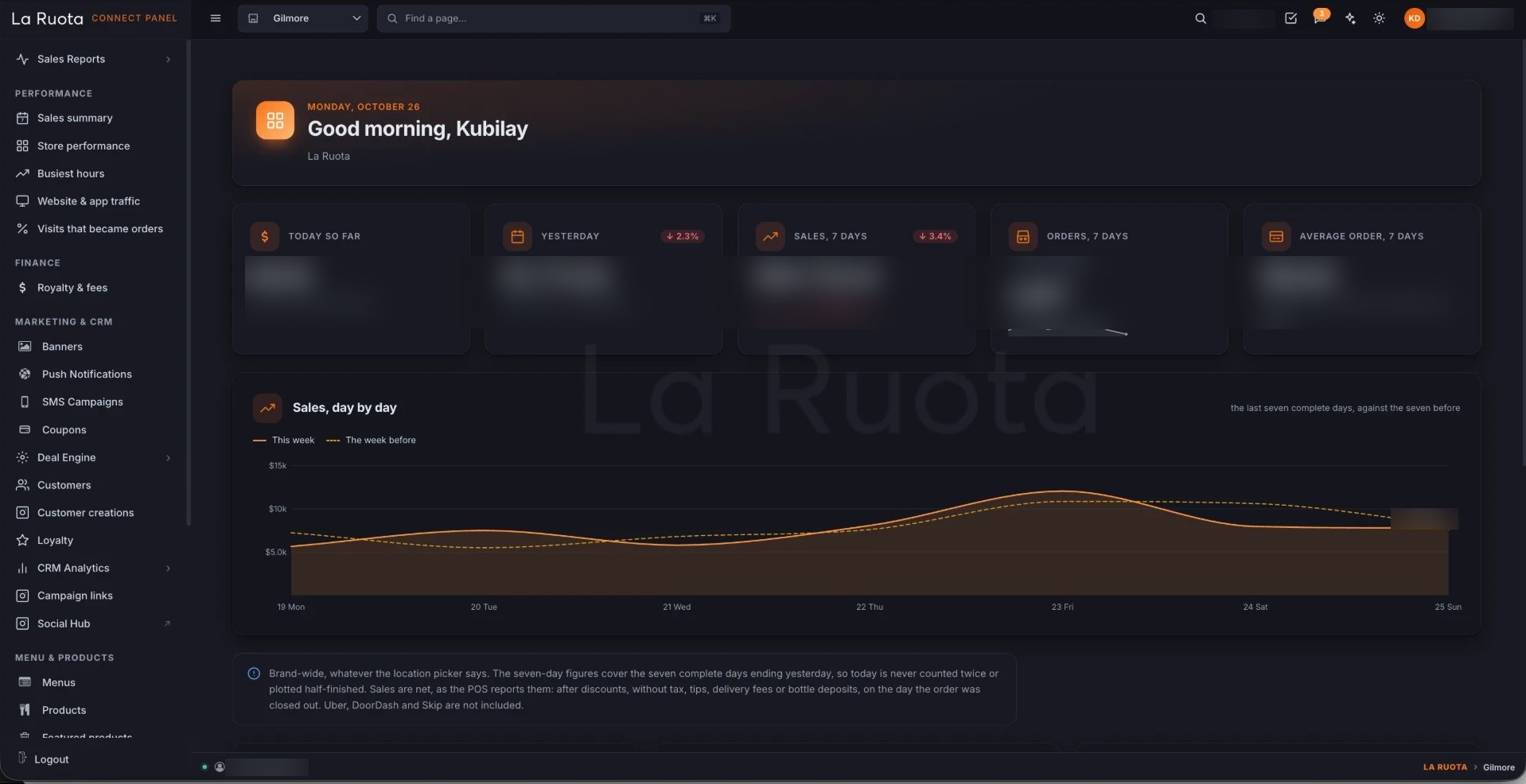1526x784 pixels.
Task: Click the dollar icon on the Today So Far card
Action: click(264, 236)
